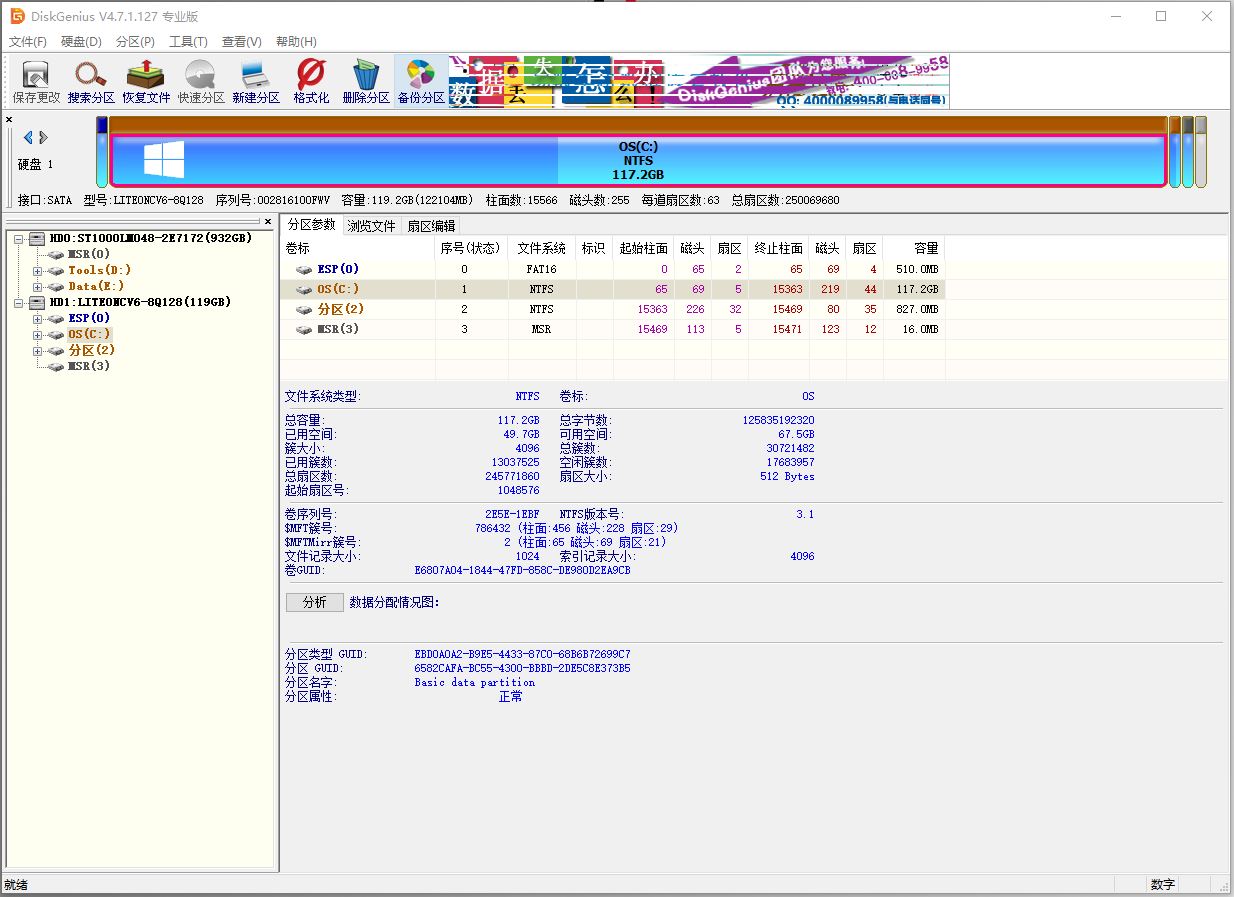Click the 510.0MB capacity cell
Viewport: 1234px width, 897px height.
click(916, 269)
